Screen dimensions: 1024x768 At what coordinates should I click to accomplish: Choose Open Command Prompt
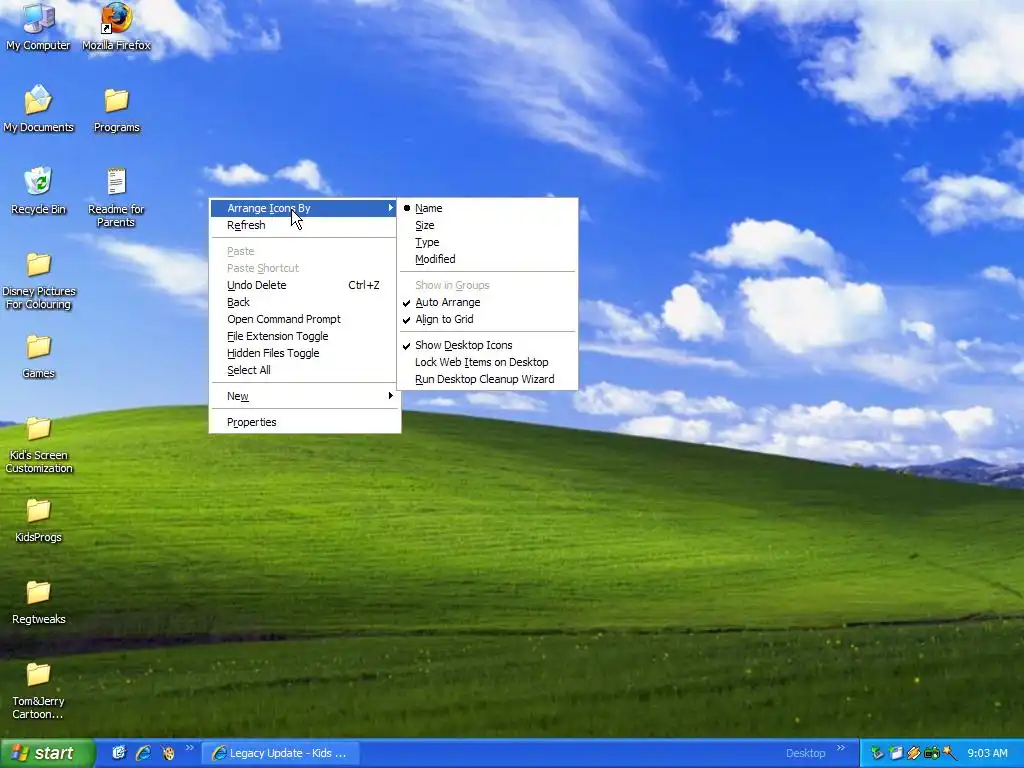point(304,319)
